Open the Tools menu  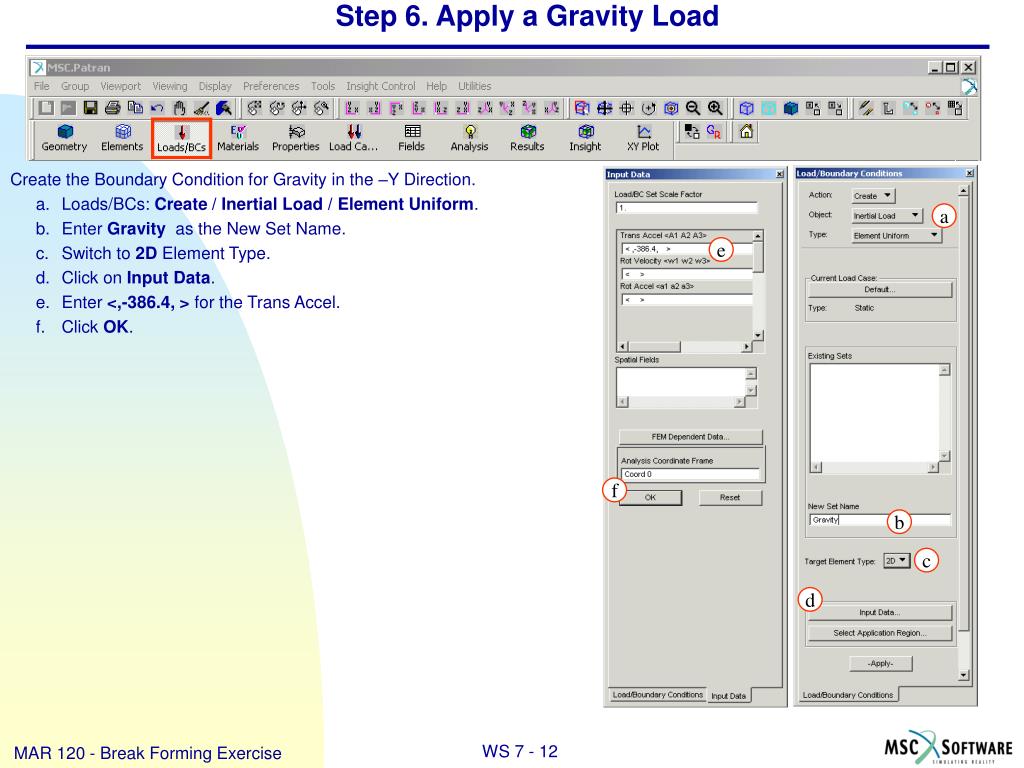[323, 86]
